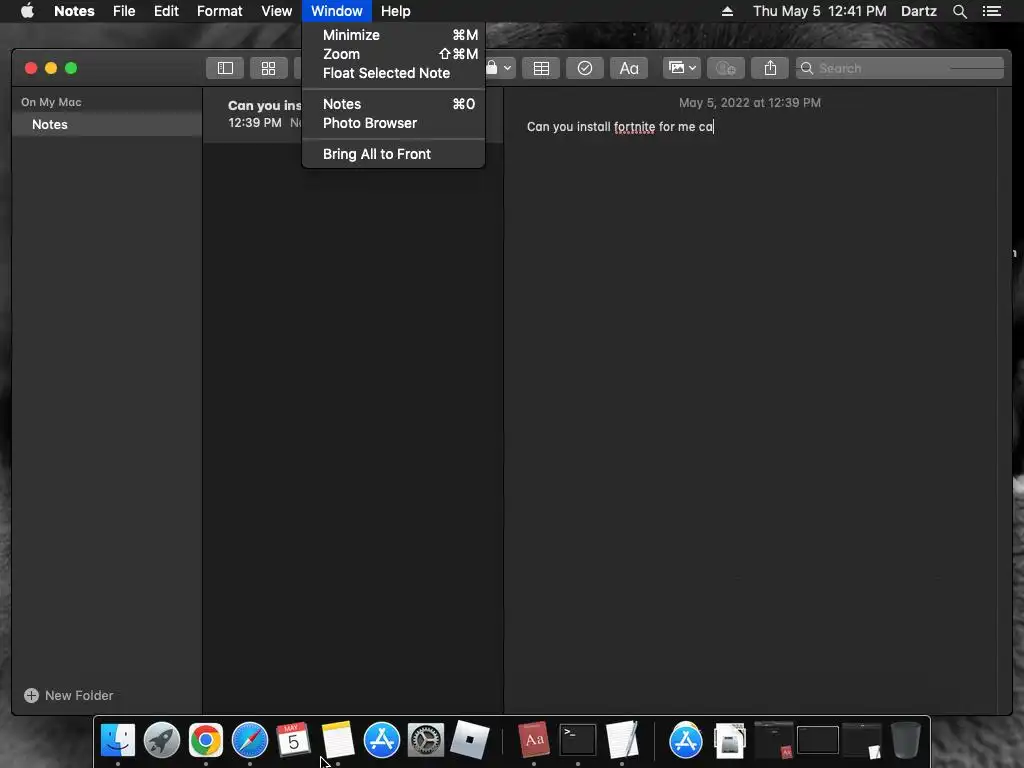Click the eject icon in menu bar

pos(728,11)
